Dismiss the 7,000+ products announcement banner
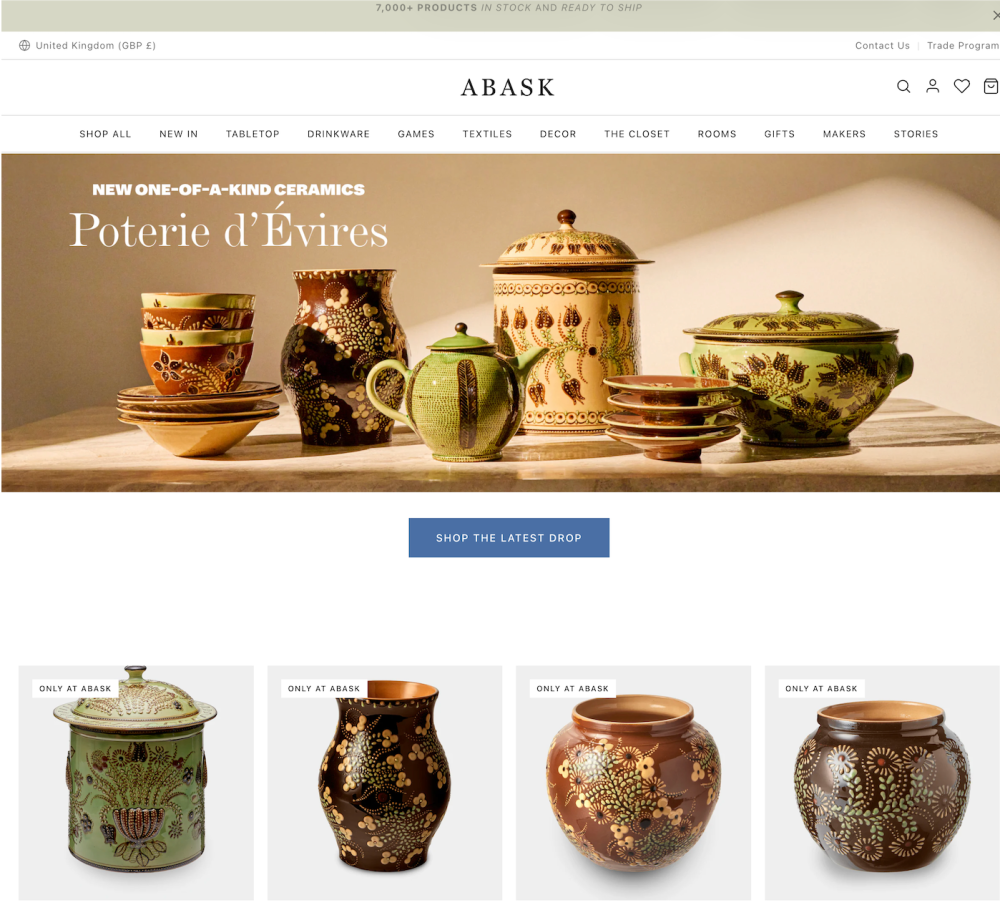 point(996,14)
